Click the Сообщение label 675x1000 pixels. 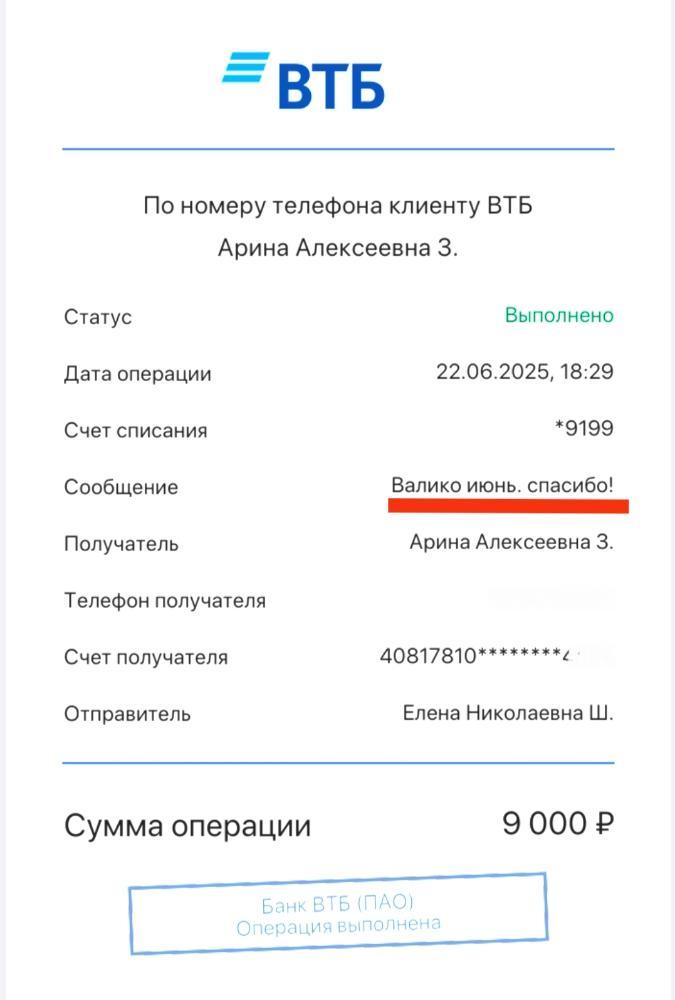tap(121, 487)
